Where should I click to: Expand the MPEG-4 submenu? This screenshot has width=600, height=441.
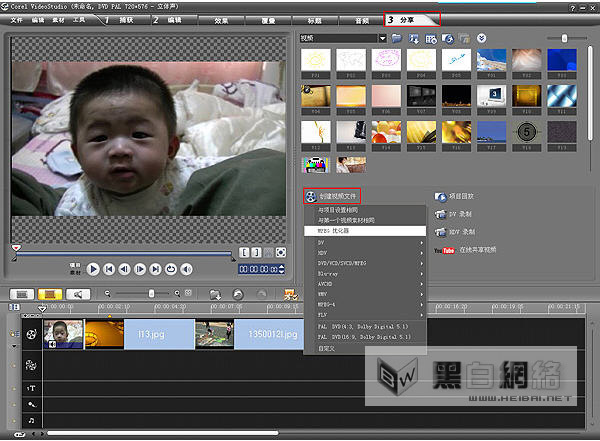click(x=365, y=305)
